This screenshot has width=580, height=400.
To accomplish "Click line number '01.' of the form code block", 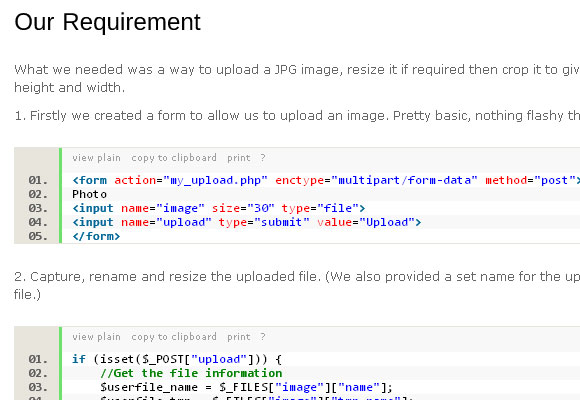I will tap(38, 180).
